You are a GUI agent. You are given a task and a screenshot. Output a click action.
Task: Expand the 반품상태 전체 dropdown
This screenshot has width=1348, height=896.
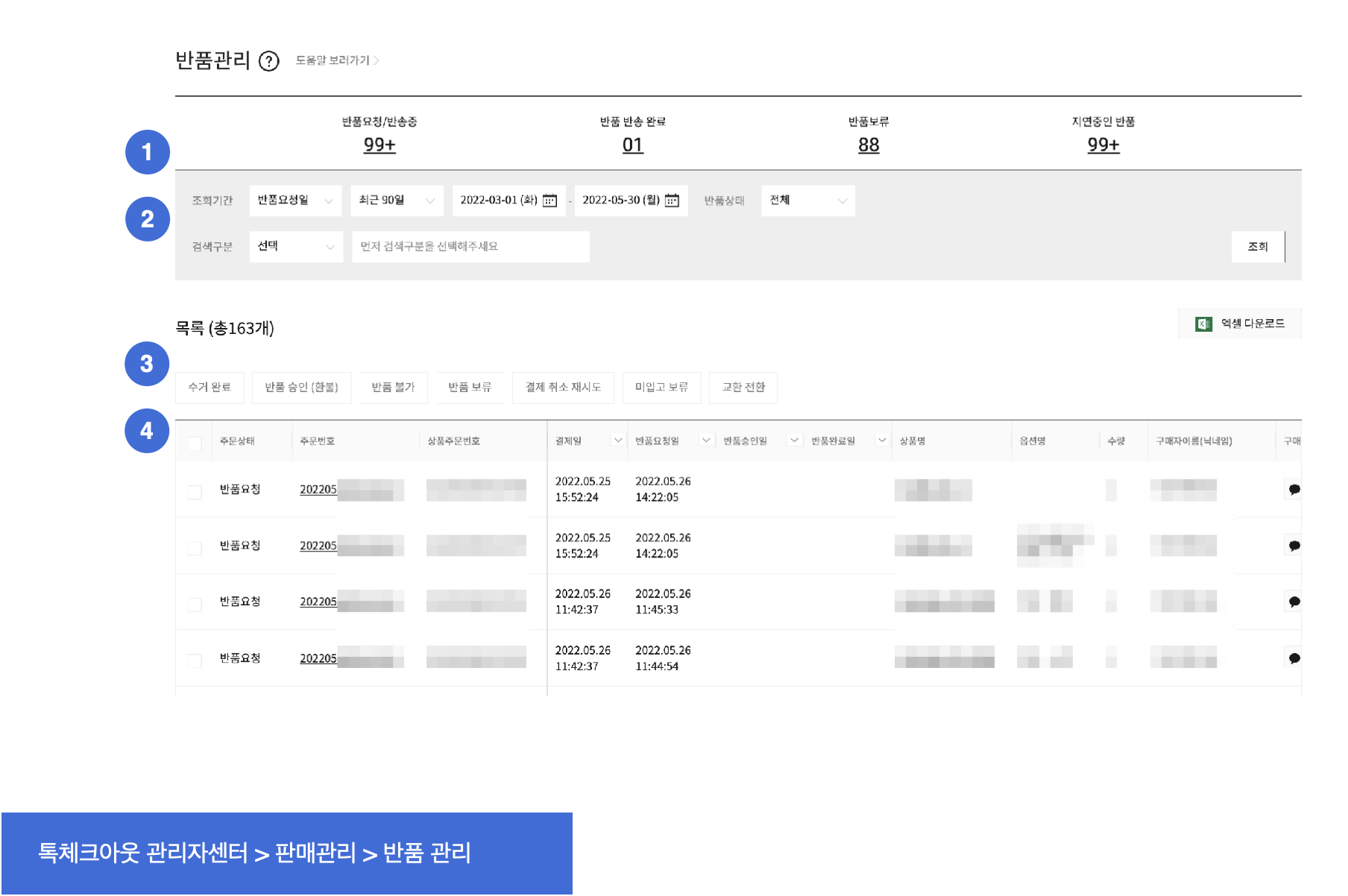(807, 201)
